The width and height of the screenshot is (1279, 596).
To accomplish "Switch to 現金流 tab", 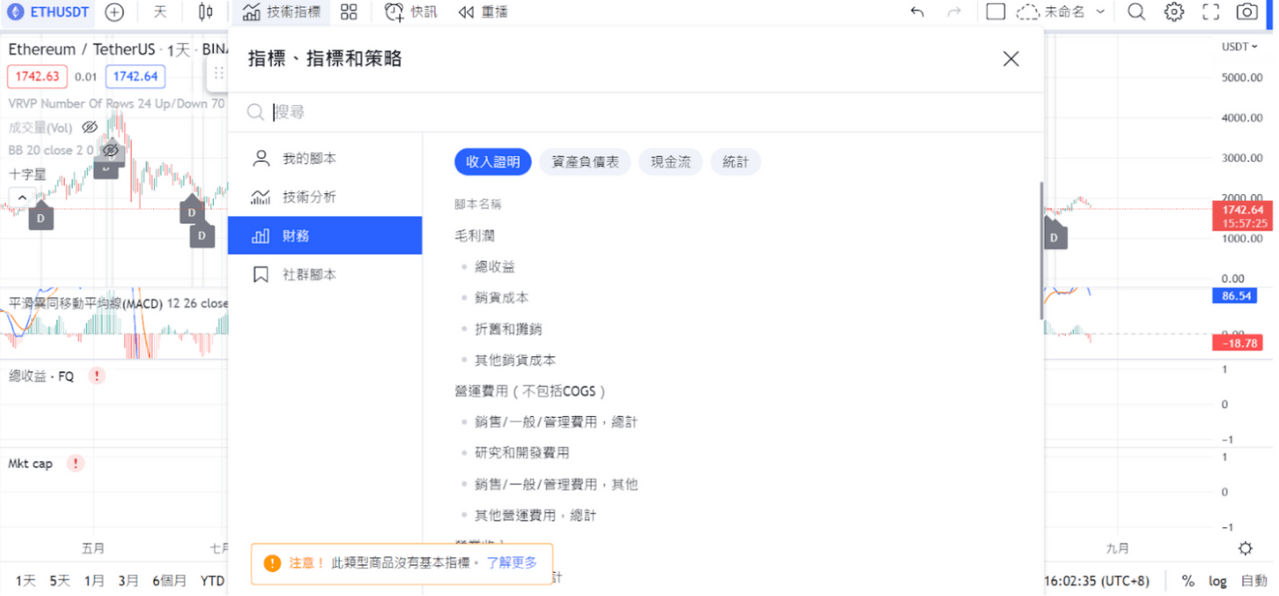I will click(x=670, y=162).
